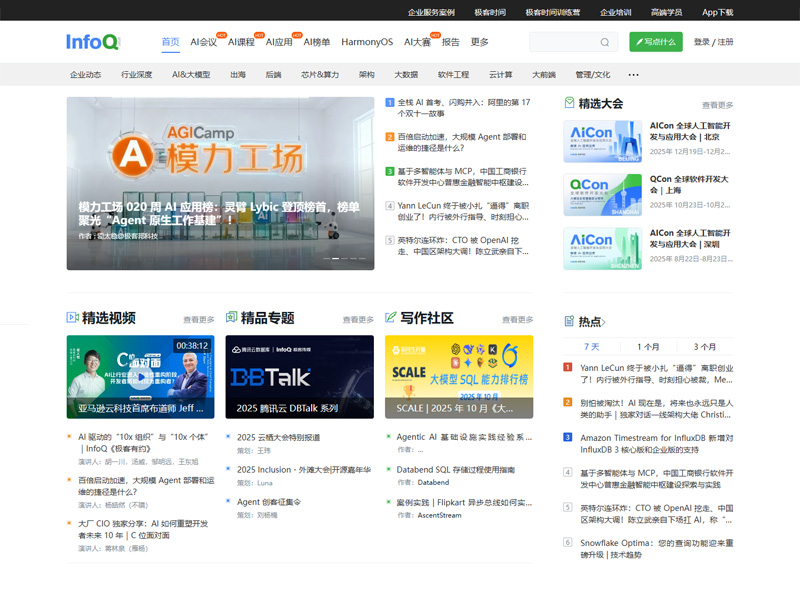800x600 pixels.
Task: Switch hot list to 1个月
Action: pos(648,345)
